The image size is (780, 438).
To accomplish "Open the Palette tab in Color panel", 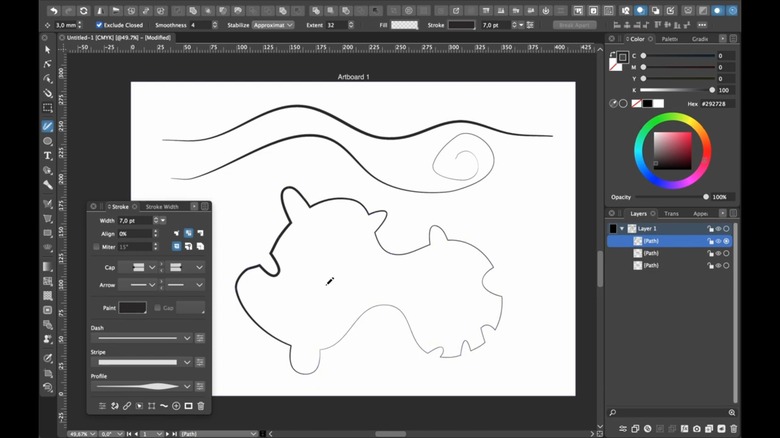I will [x=669, y=39].
